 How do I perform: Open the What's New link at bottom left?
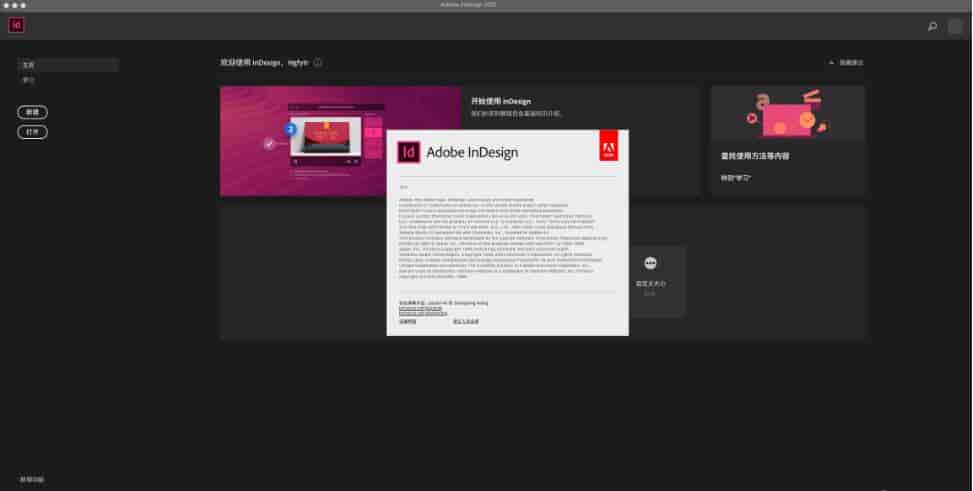(x=32, y=480)
